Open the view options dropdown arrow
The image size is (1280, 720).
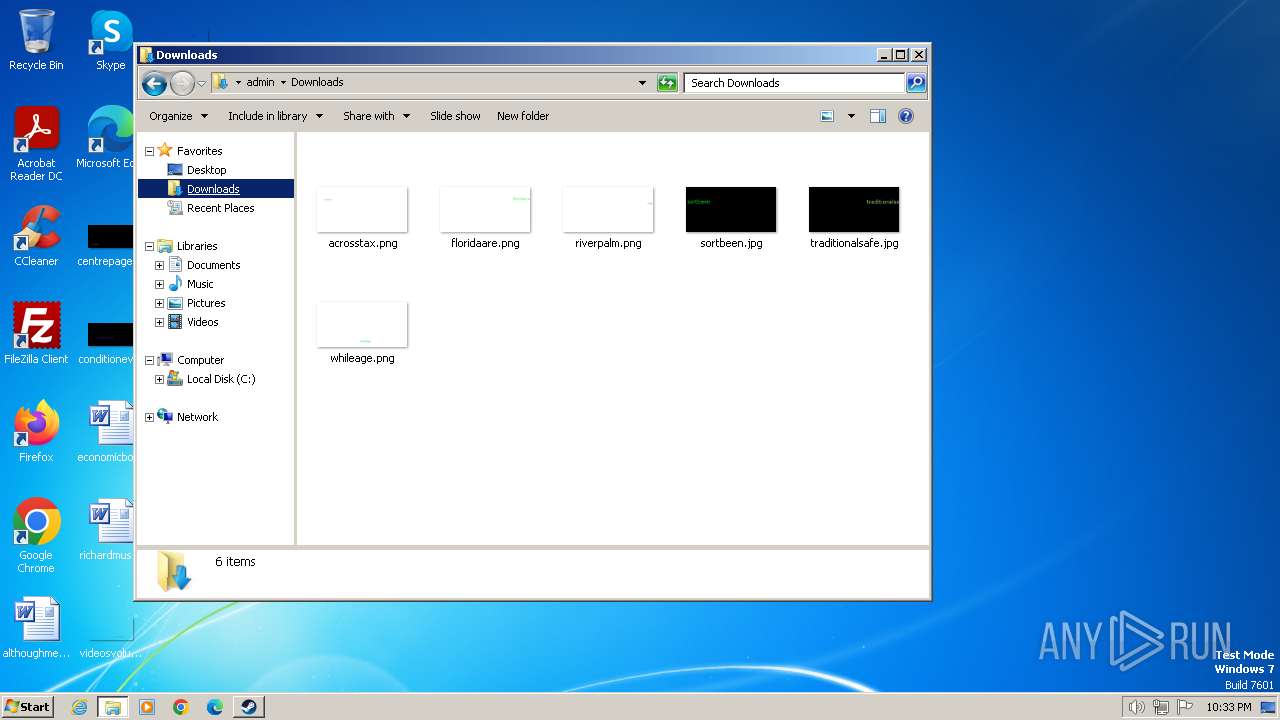coord(851,116)
